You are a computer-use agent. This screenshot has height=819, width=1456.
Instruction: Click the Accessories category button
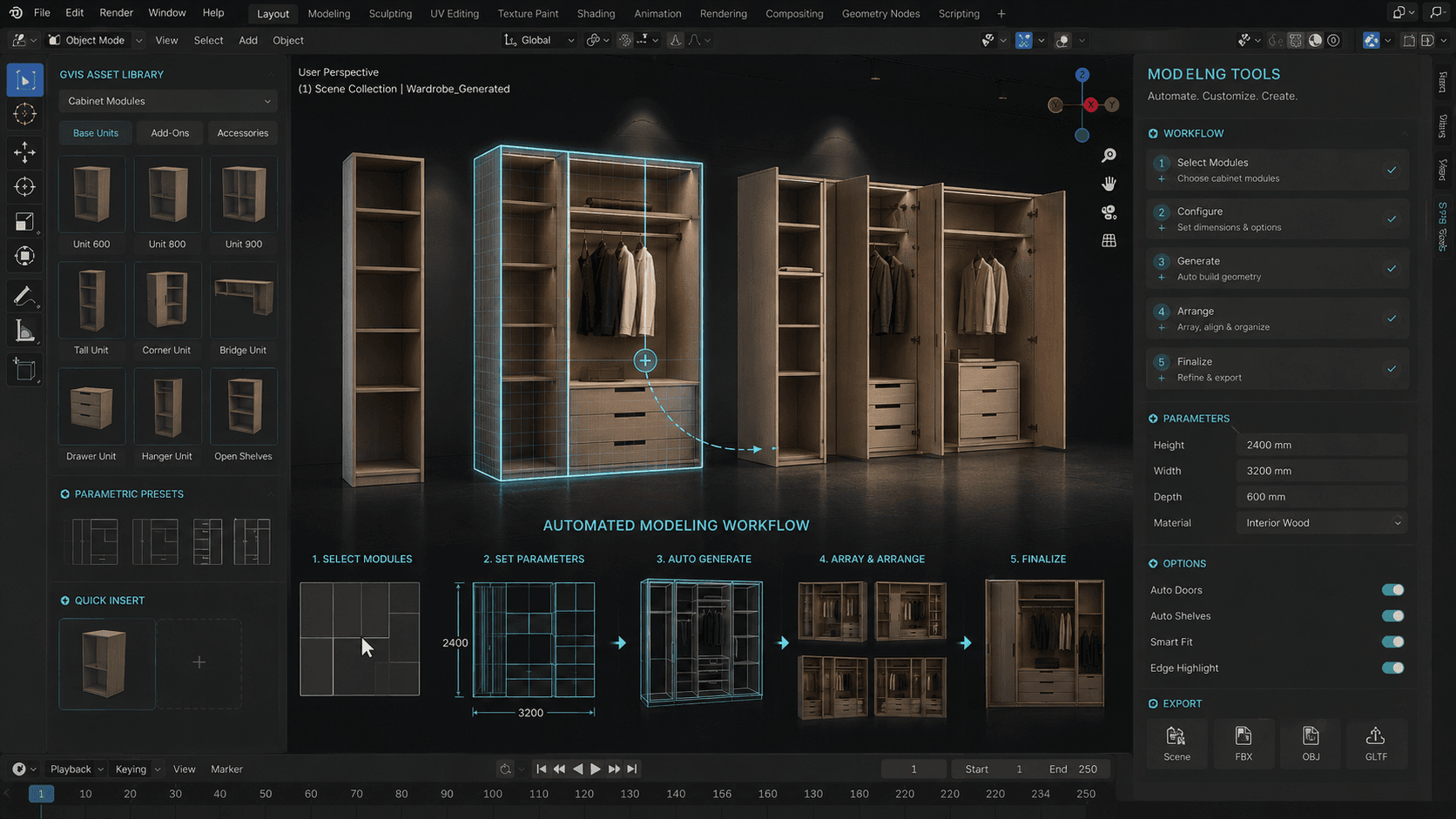point(243,133)
